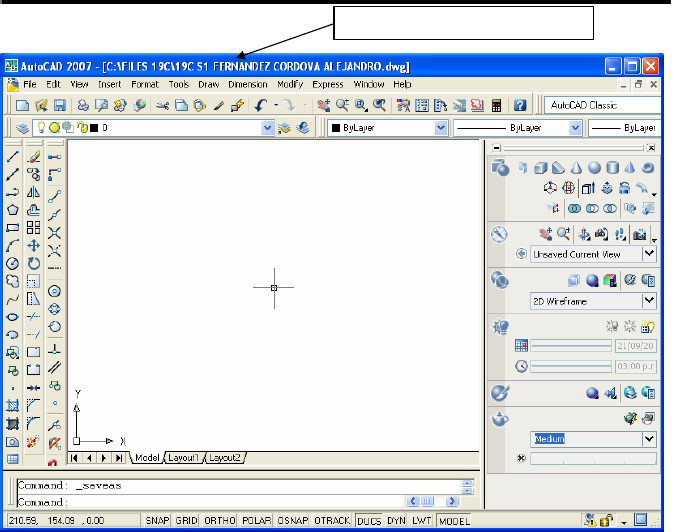The height and width of the screenshot is (532, 673).
Task: Click the previous view arrow button
Action: point(521,254)
